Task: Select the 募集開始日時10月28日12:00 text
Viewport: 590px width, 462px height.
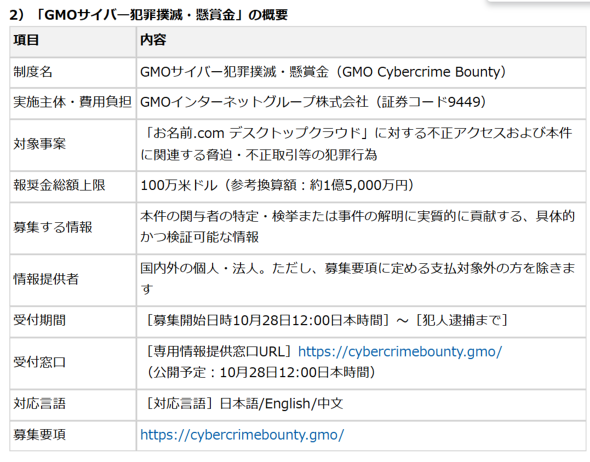Action: 267,321
